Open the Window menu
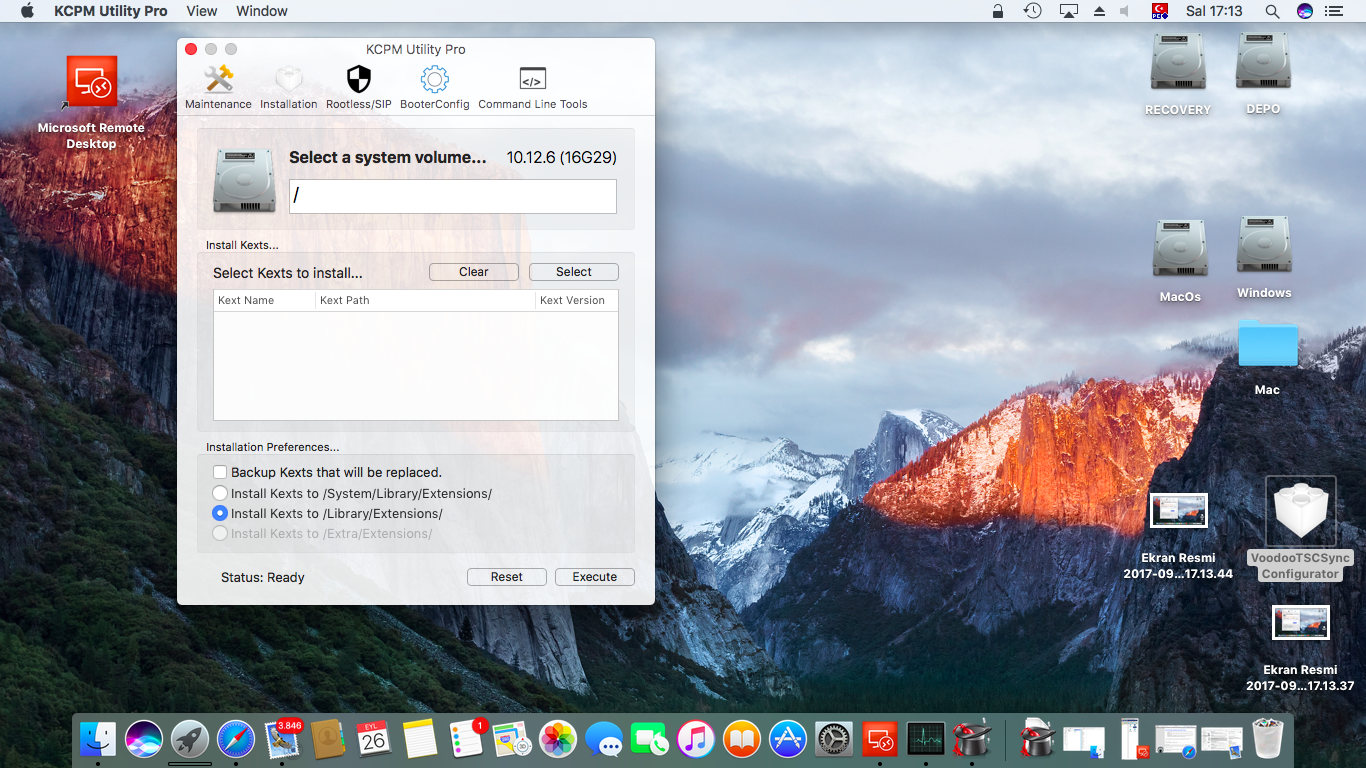 [261, 11]
